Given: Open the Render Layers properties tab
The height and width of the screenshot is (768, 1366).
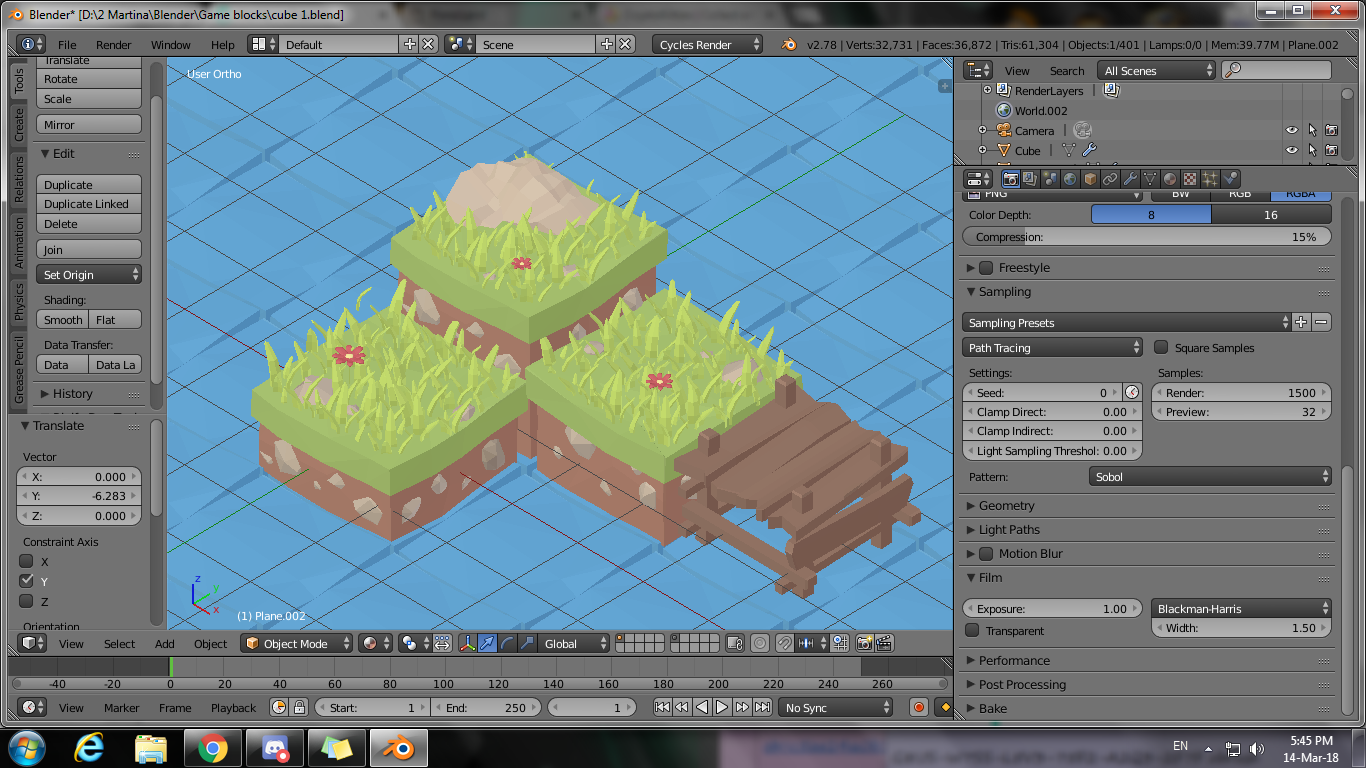Looking at the screenshot, I should [x=1030, y=179].
